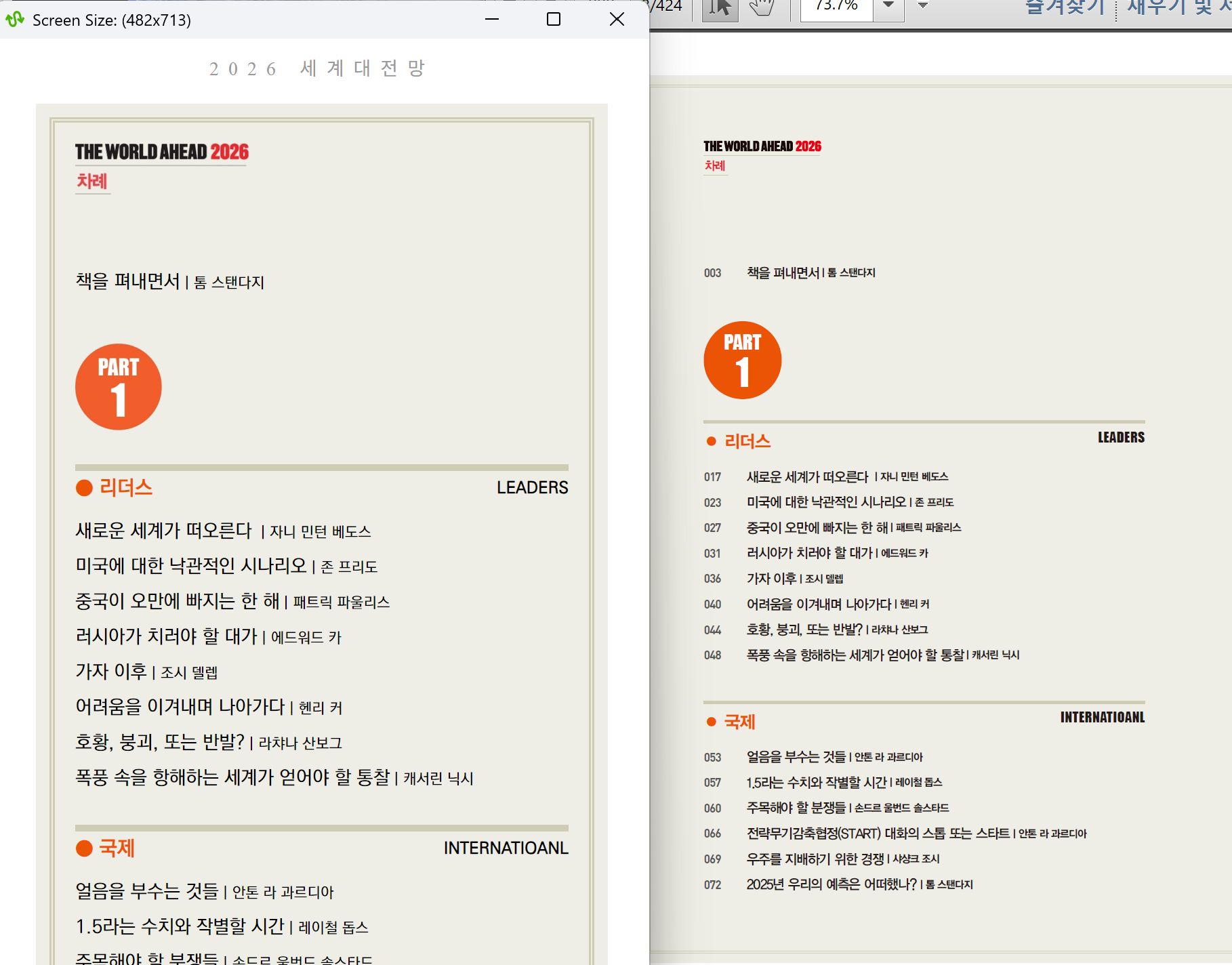
Task: Select '미국에 대한 낙관적인 시나리오' in Screen Size window
Action: [x=191, y=566]
